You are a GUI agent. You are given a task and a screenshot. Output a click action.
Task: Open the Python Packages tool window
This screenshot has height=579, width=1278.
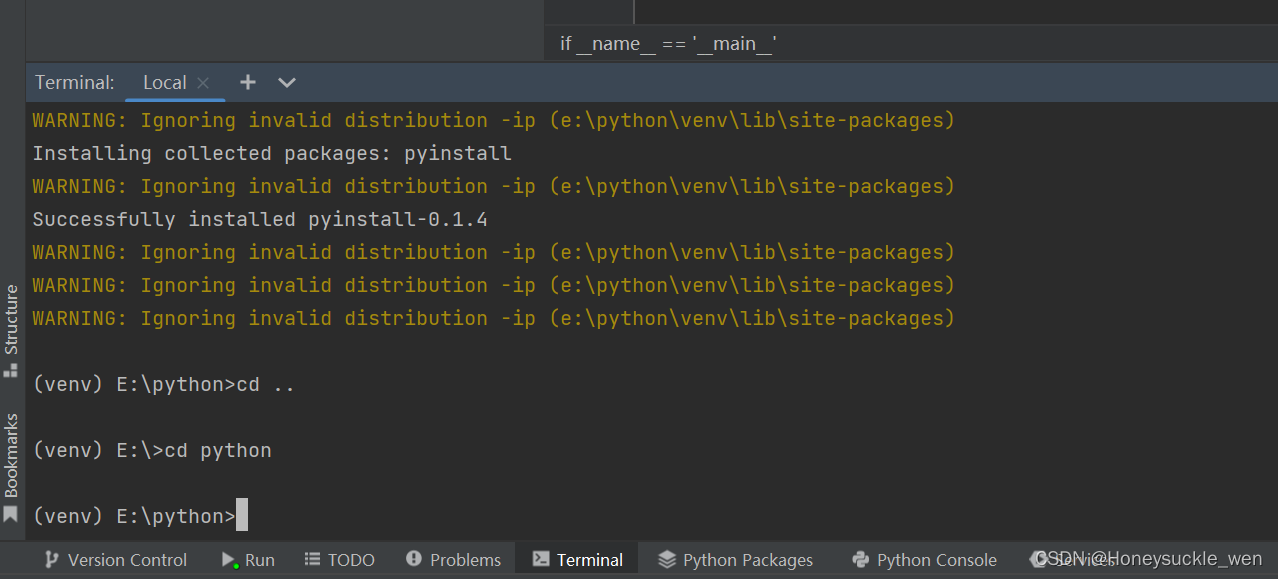click(735, 559)
